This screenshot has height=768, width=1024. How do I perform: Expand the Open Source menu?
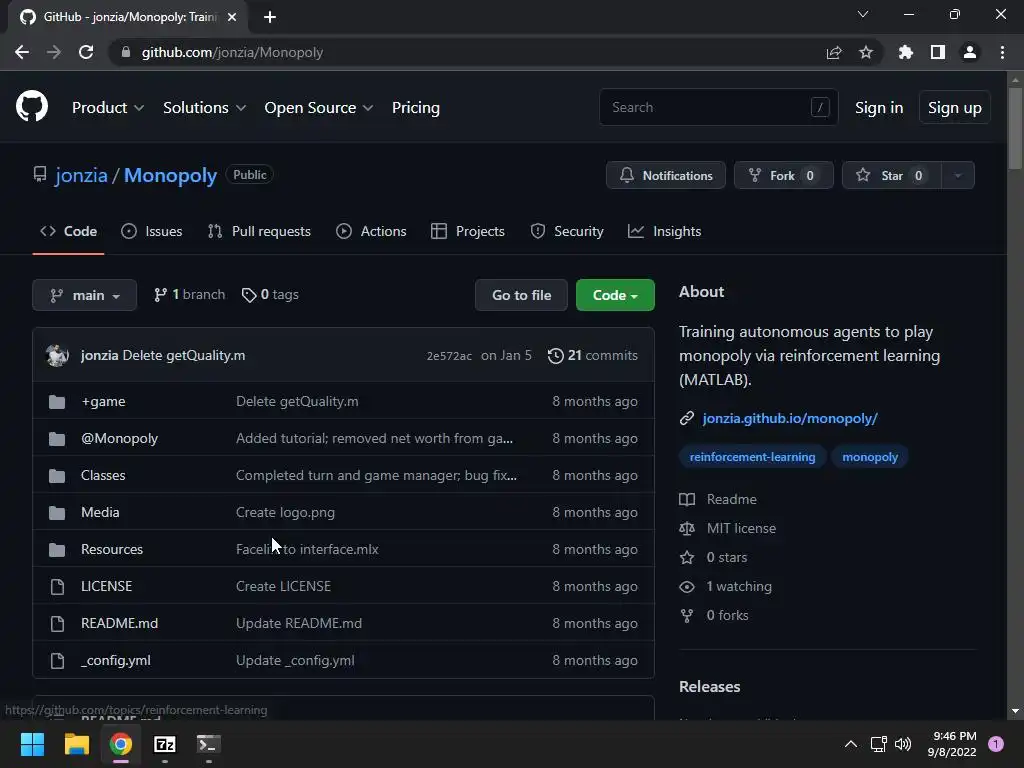click(319, 108)
